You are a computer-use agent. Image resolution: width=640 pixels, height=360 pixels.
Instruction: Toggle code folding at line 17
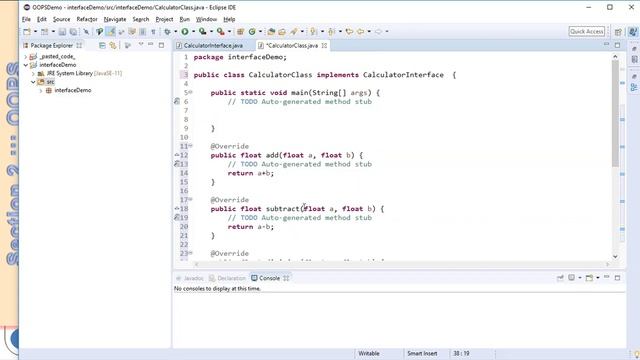pyautogui.click(x=191, y=199)
